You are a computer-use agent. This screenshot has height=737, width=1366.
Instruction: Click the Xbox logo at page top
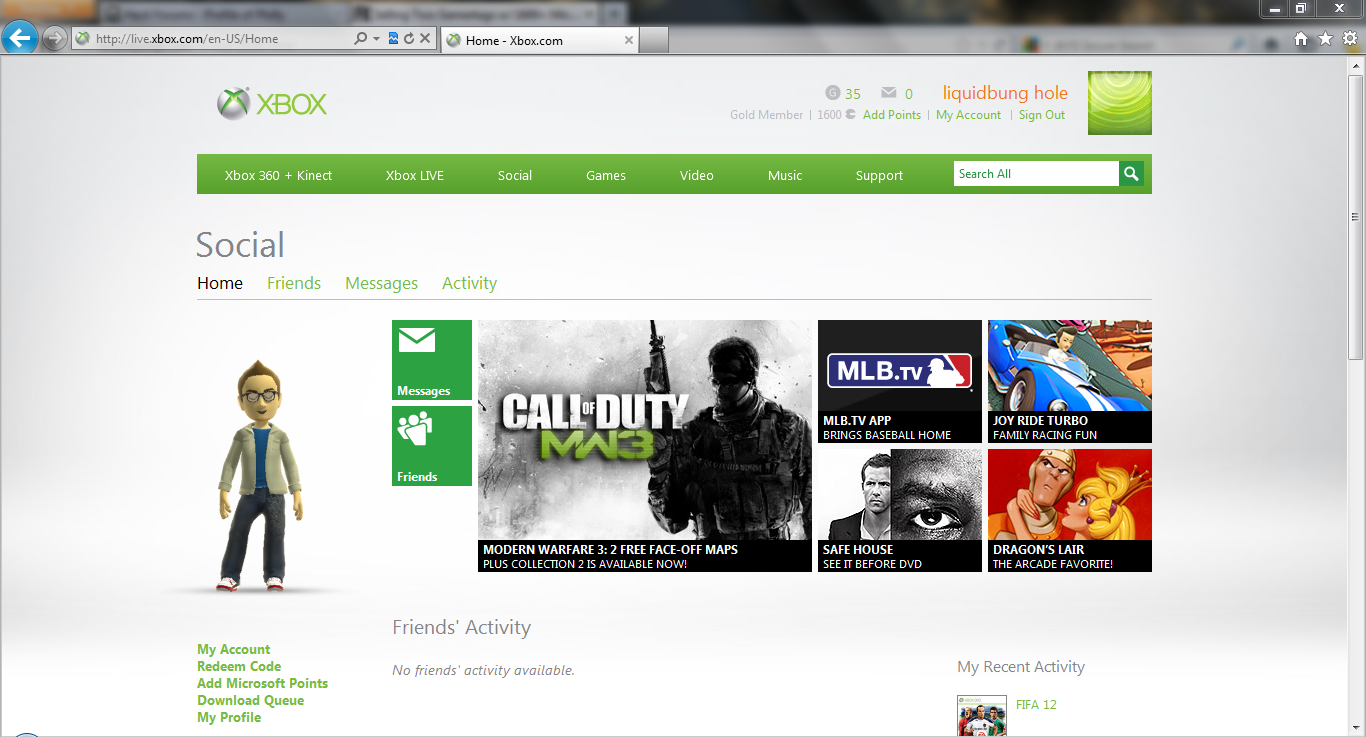coord(272,104)
